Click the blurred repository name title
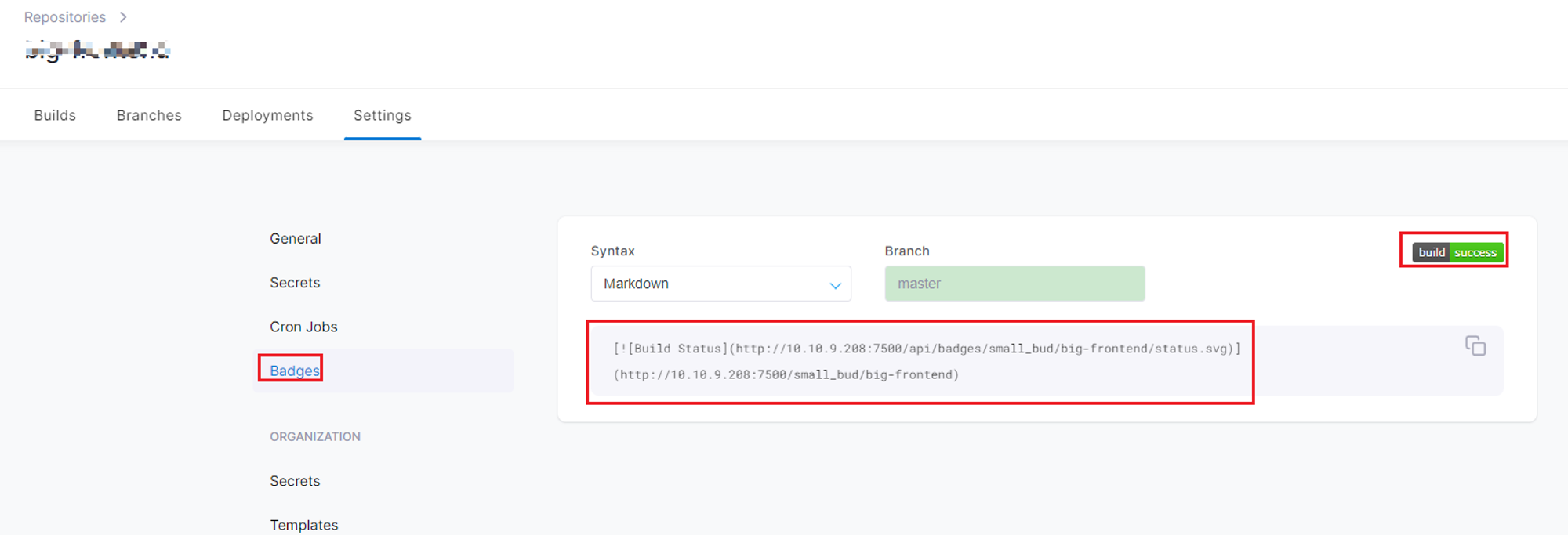Image resolution: width=1568 pixels, height=535 pixels. (x=97, y=51)
